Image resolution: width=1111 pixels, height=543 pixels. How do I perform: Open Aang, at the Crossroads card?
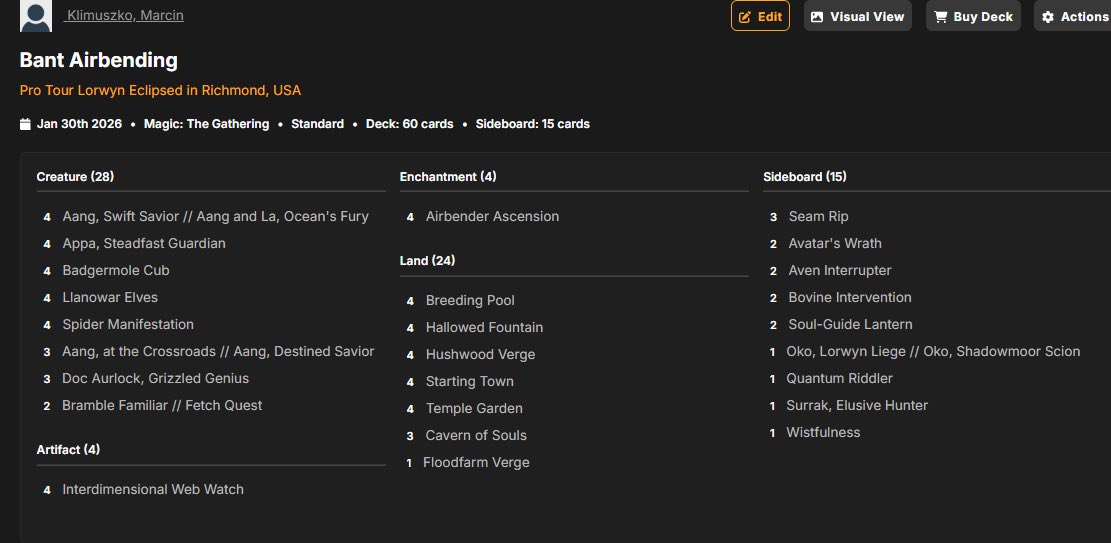218,351
